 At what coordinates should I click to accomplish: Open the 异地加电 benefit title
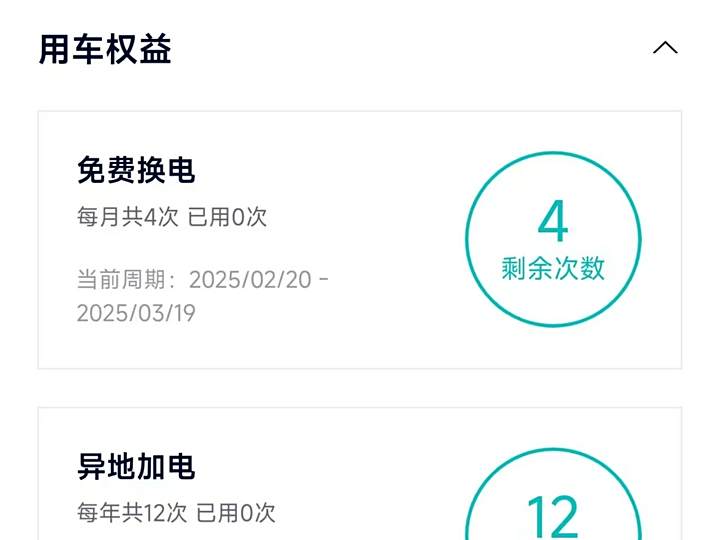coord(136,467)
